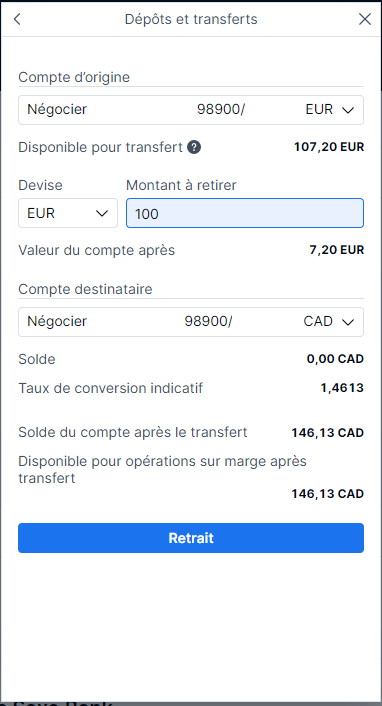This screenshot has height=706, width=382.
Task: Click Solde du compte après le transfert amount
Action: click(x=327, y=433)
